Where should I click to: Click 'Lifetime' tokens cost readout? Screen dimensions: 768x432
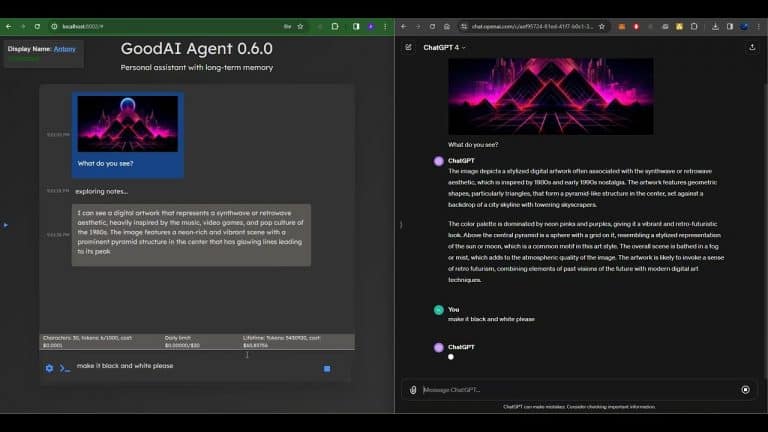(x=281, y=341)
